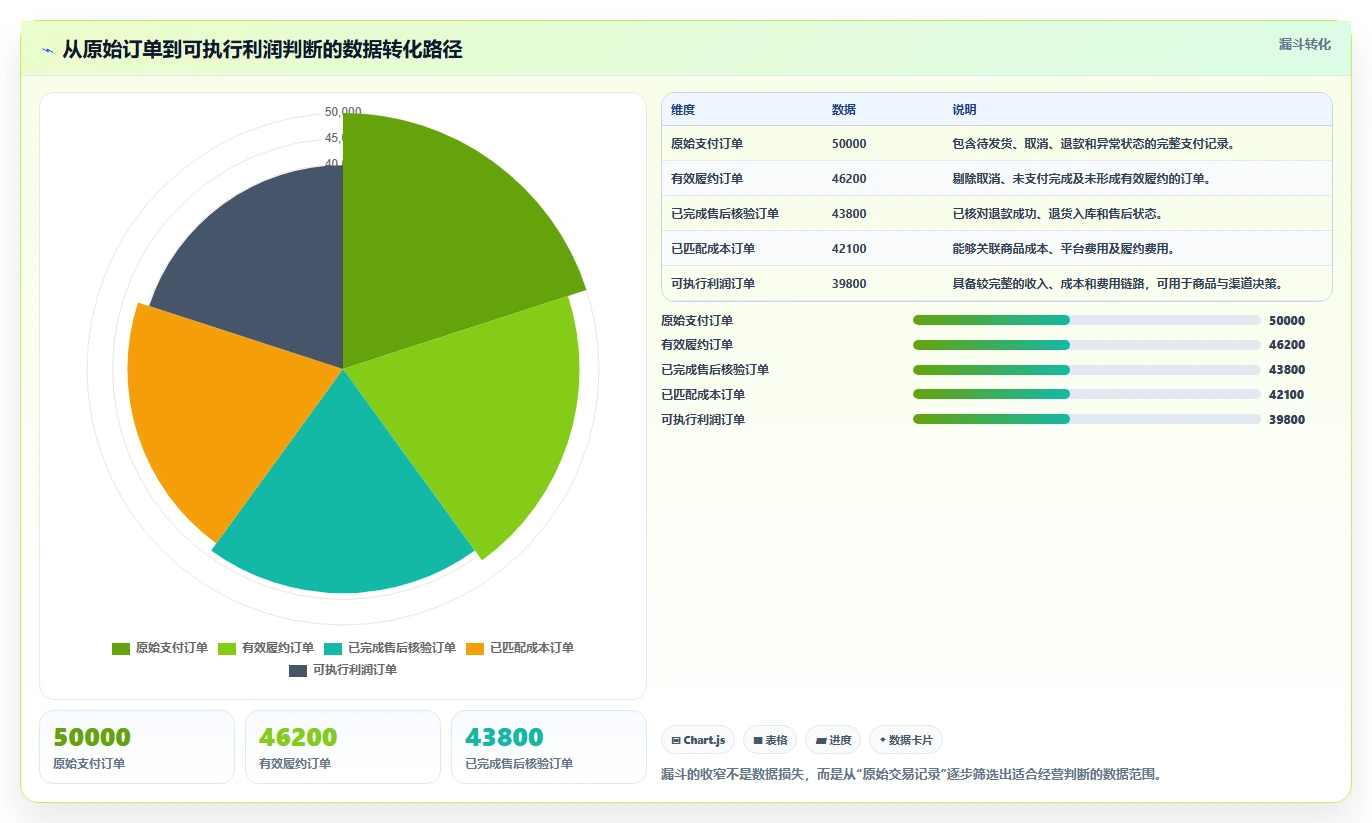Click the 有效履约订单 progress bar
The image size is (1372, 823).
click(x=1086, y=345)
